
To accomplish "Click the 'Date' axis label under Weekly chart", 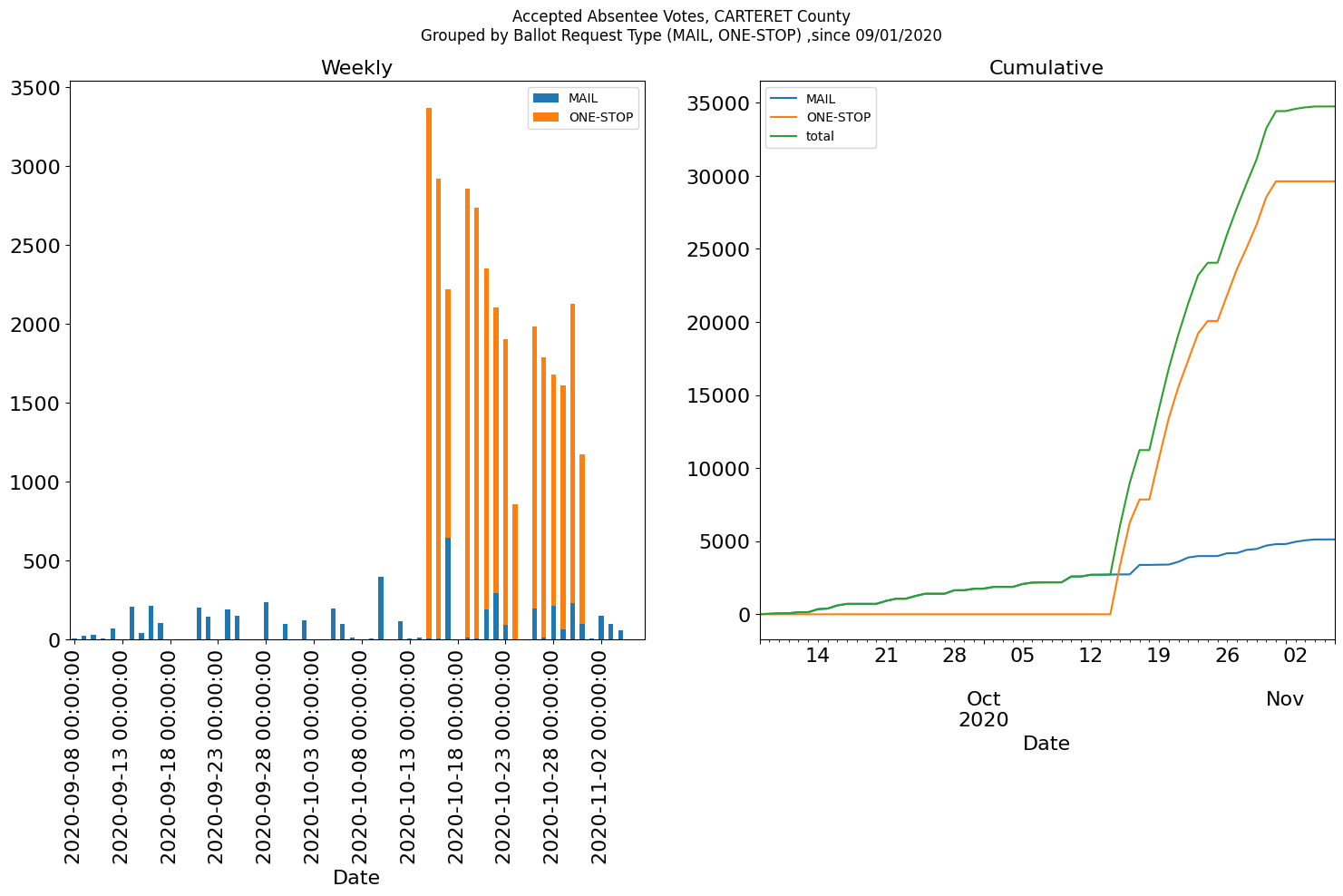I will coord(356,877).
